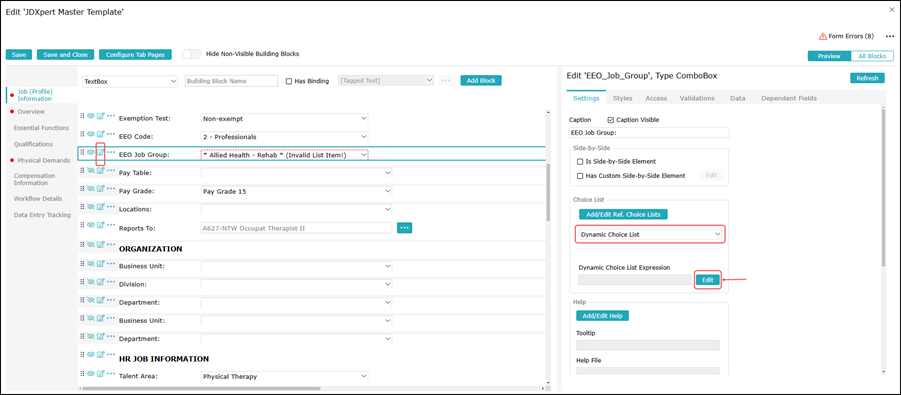This screenshot has width=901, height=395.
Task: Open more options dots for Locations row
Action: [x=111, y=207]
